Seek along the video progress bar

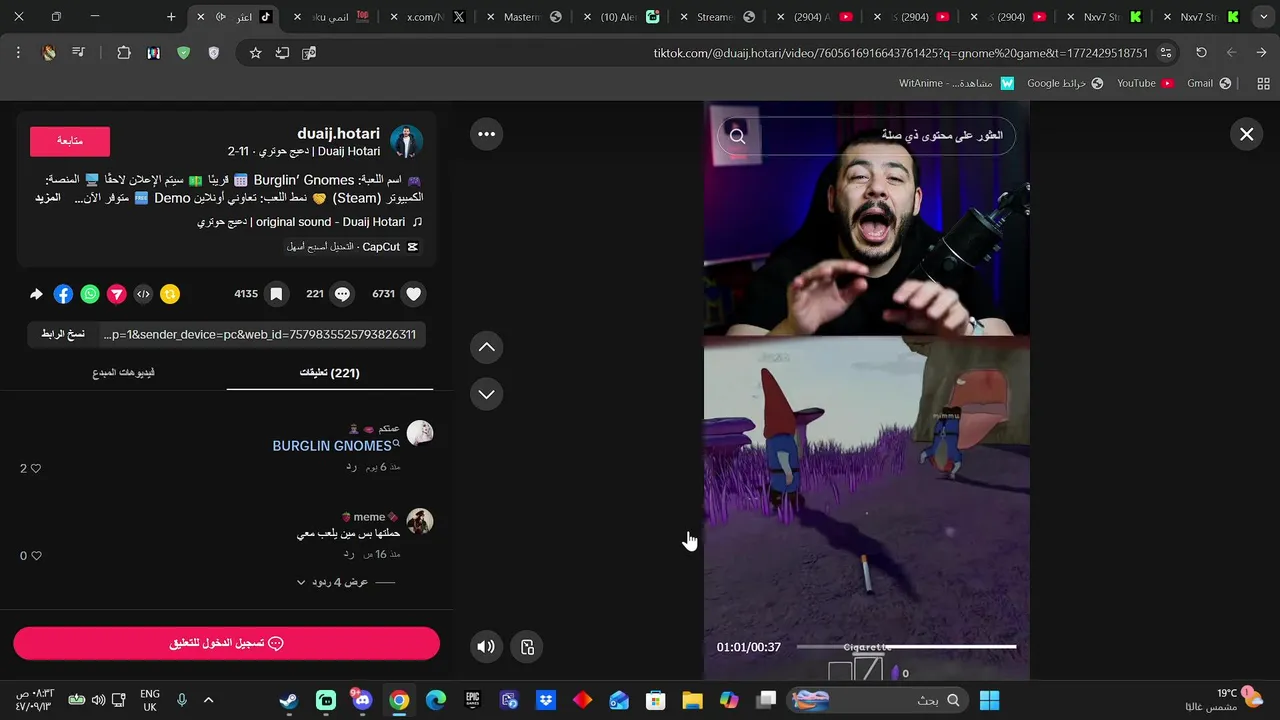[906, 647]
